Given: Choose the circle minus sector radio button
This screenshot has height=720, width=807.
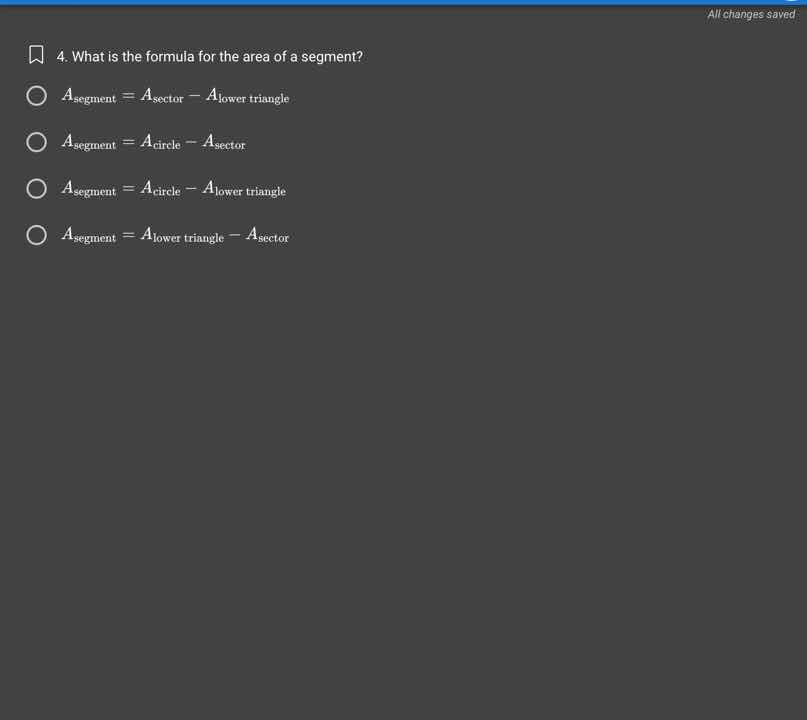Looking at the screenshot, I should [x=37, y=143].
